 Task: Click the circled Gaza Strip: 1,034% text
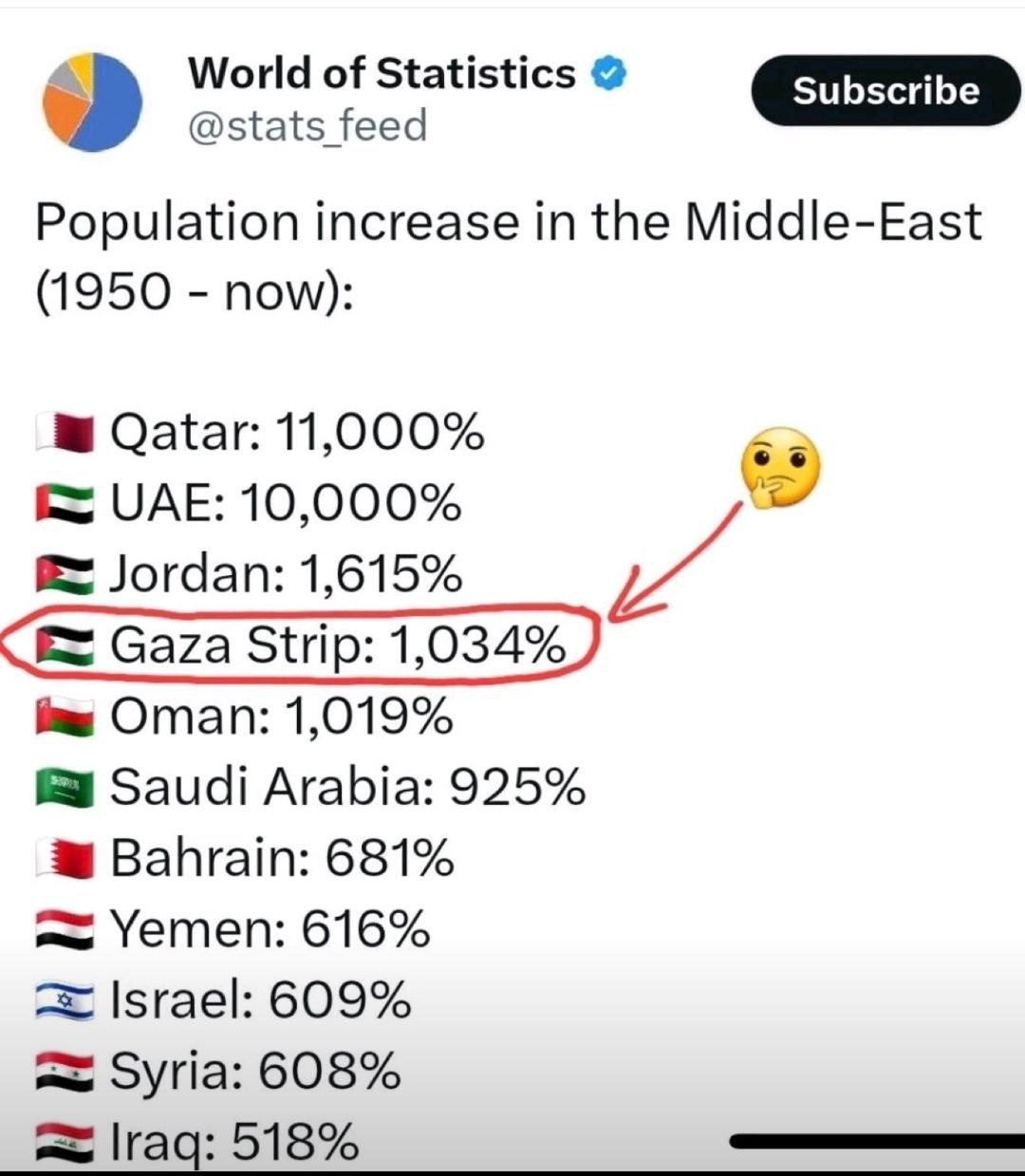coord(337,645)
